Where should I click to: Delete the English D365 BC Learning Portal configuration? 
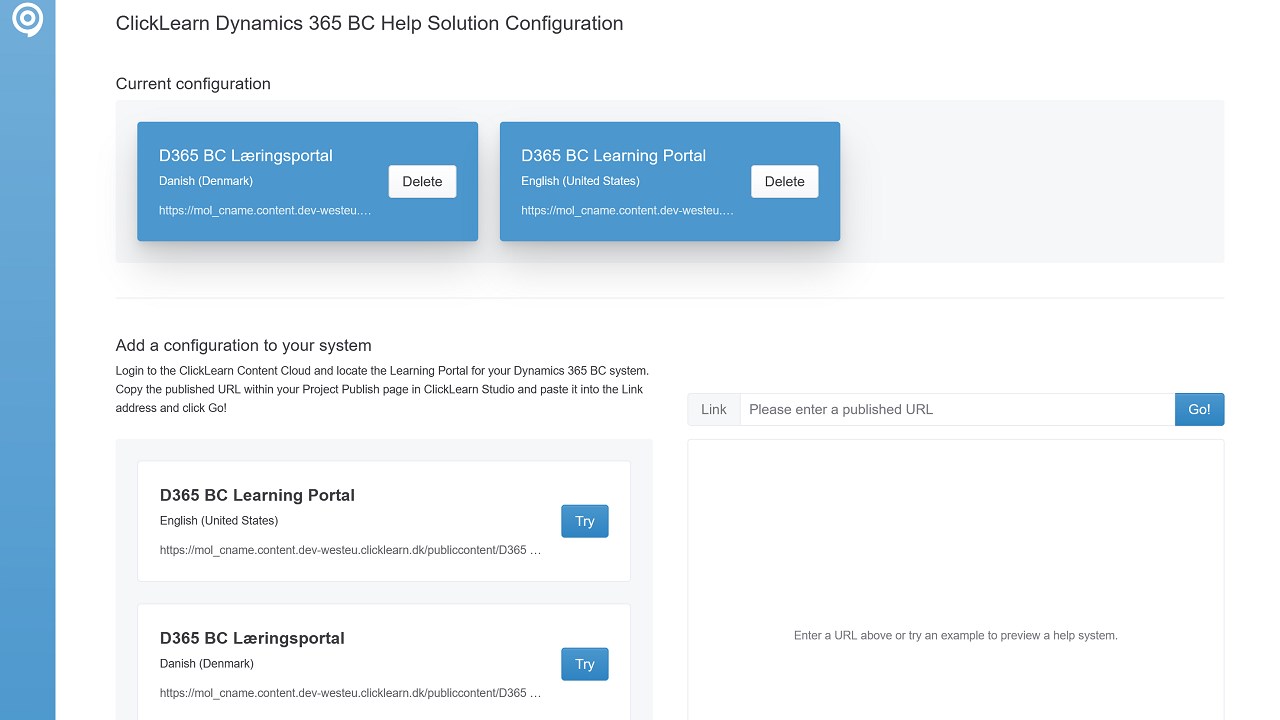[x=784, y=181]
